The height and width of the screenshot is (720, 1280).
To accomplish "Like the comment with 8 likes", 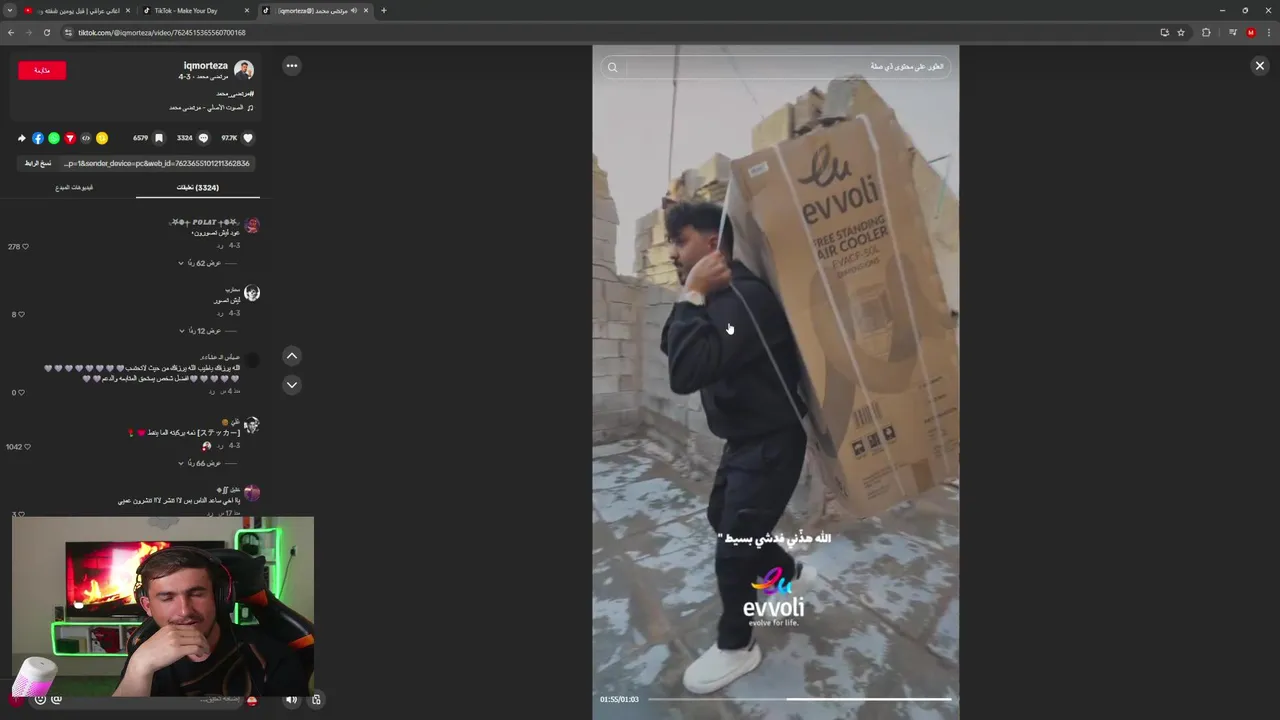I will 21,314.
